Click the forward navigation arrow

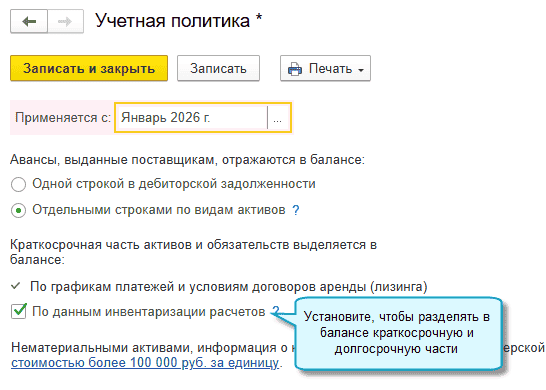[65, 22]
